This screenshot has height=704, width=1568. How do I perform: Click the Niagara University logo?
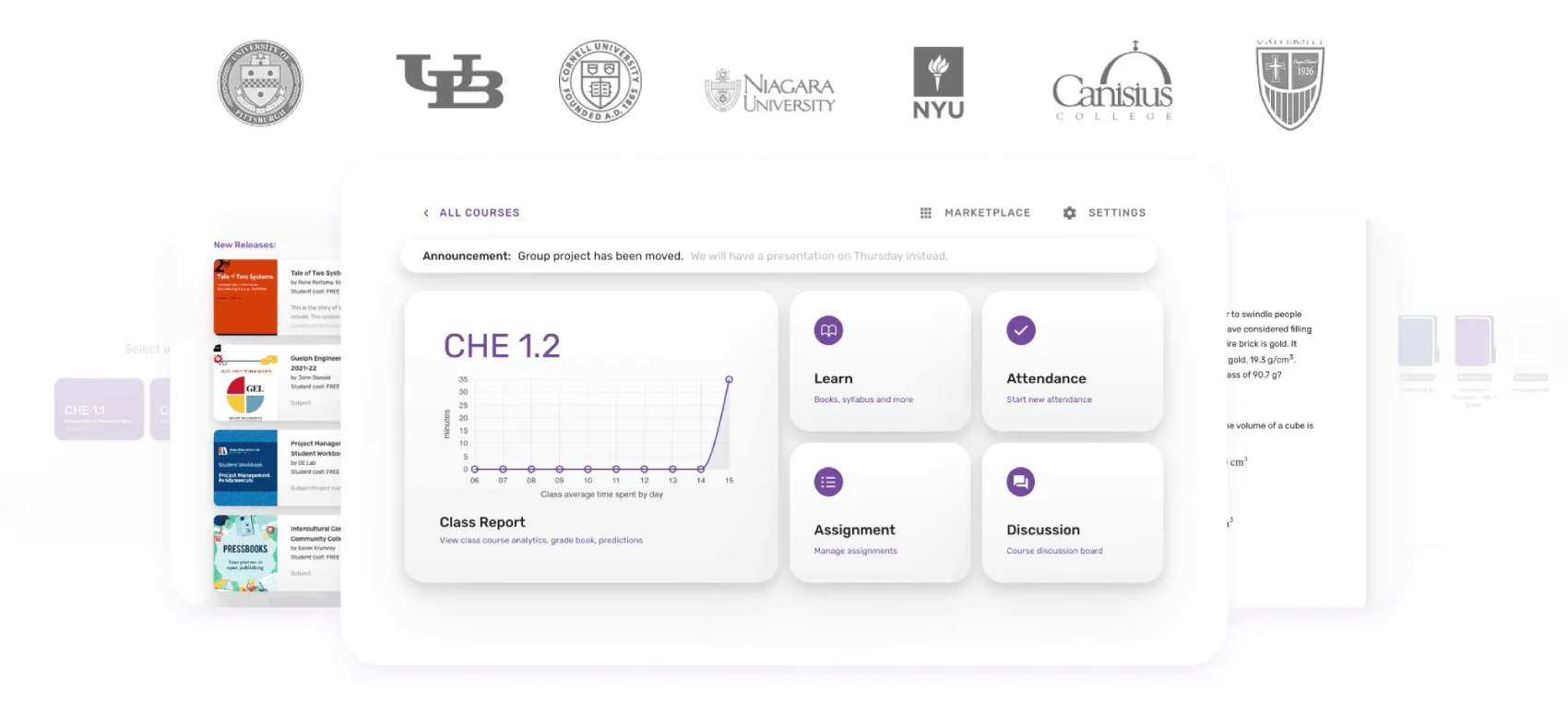pos(770,91)
